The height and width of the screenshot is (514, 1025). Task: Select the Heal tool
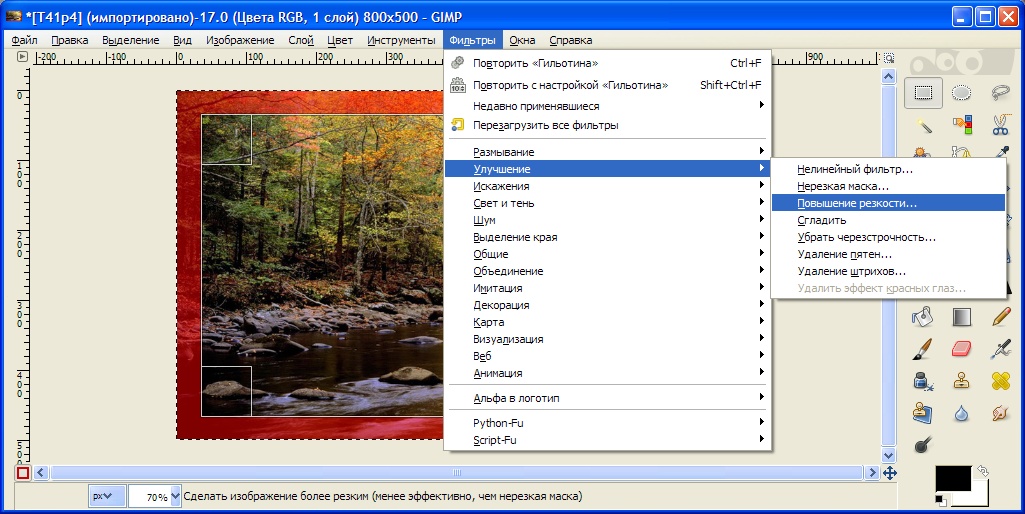[1001, 381]
